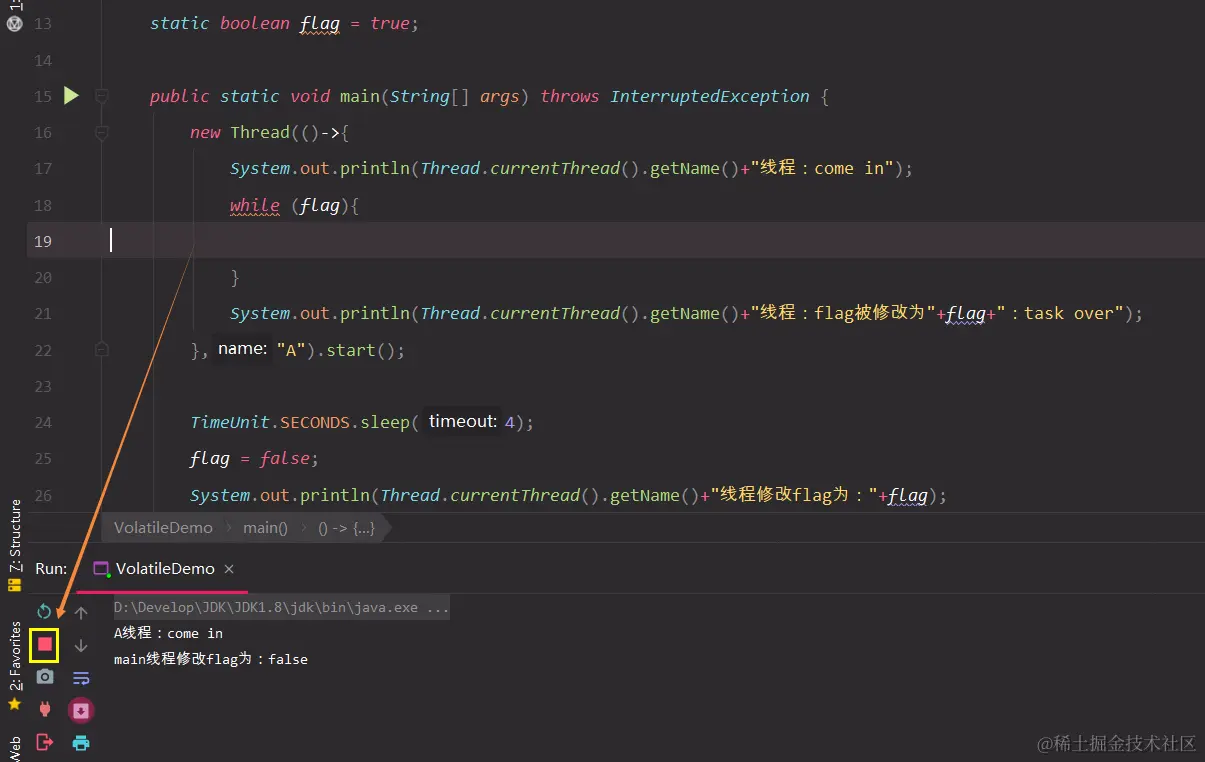Image resolution: width=1205 pixels, height=762 pixels.
Task: Move up the stack trace with up arrow
Action: coord(81,612)
